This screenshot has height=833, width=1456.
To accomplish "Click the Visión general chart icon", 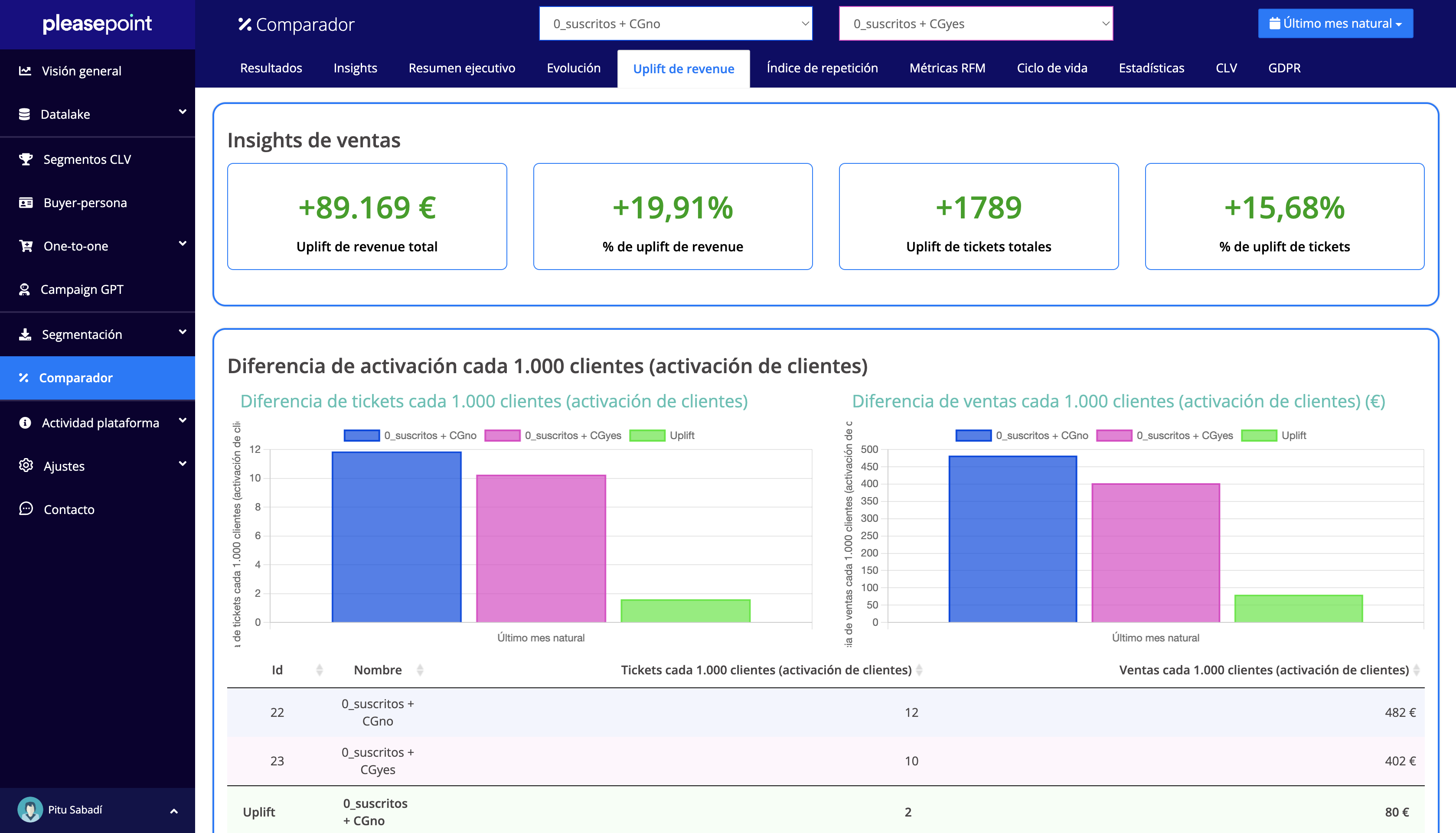I will pyautogui.click(x=25, y=71).
